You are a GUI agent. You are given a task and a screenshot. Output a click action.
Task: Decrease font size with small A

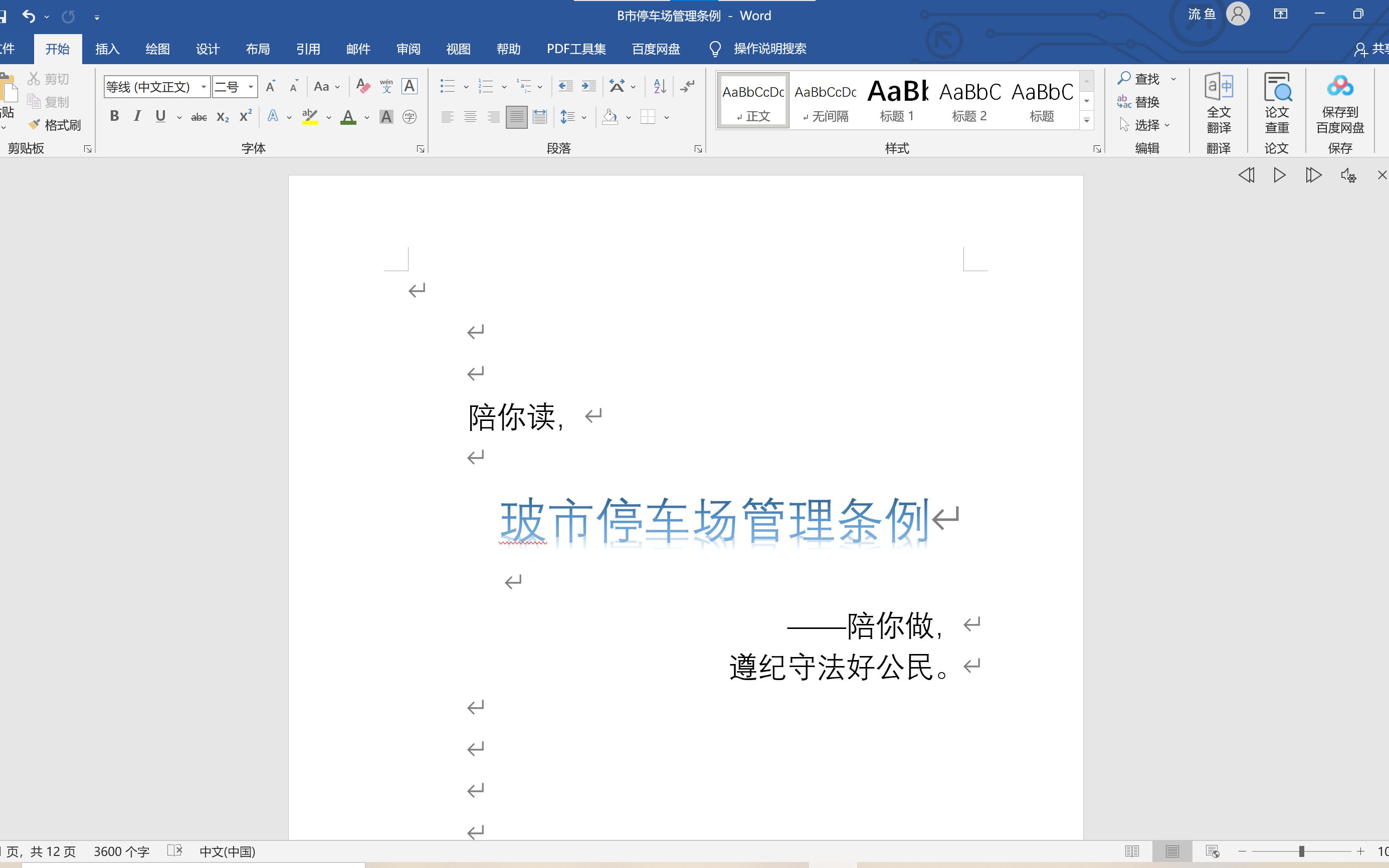(294, 87)
